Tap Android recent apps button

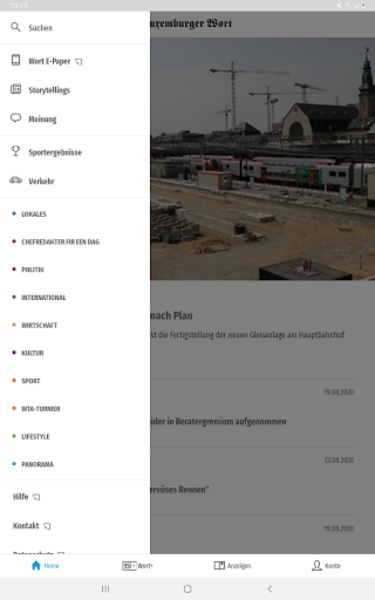tap(105, 589)
